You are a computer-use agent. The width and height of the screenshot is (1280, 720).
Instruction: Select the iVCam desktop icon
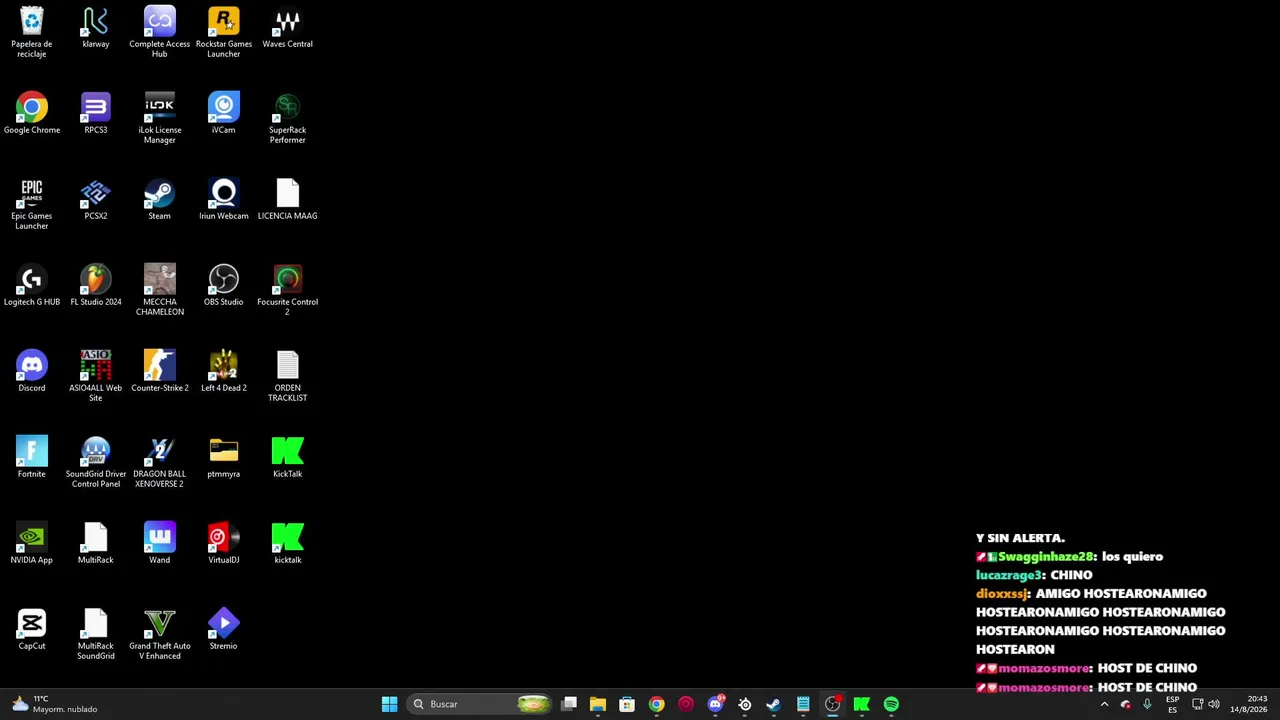(x=224, y=114)
